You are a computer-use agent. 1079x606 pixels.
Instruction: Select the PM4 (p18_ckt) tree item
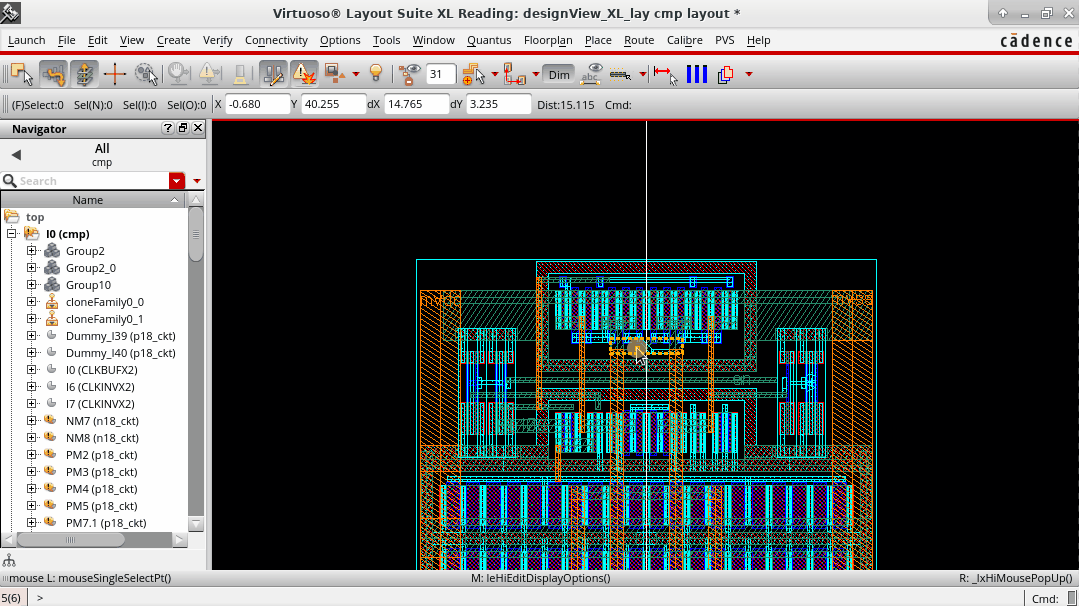click(101, 488)
